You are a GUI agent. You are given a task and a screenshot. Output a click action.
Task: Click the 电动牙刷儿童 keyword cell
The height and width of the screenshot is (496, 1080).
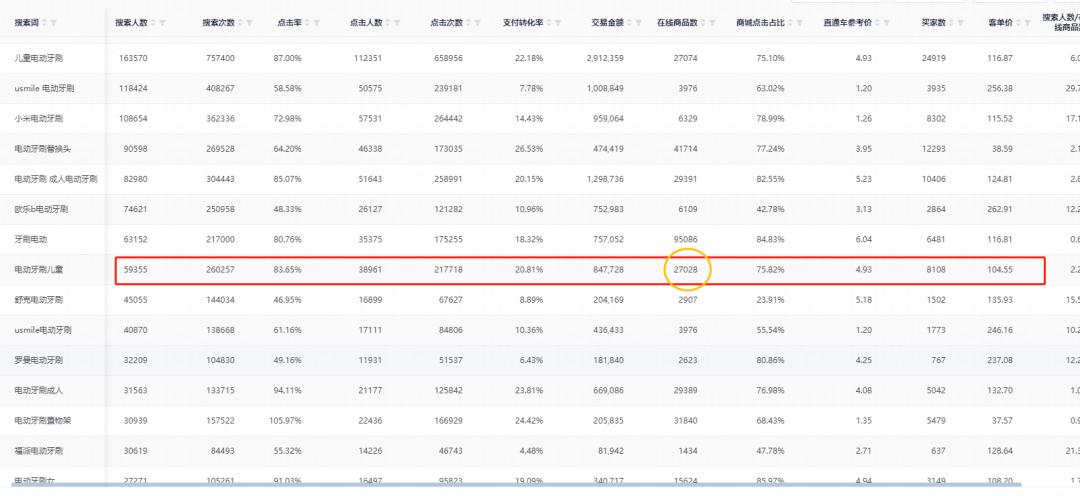tap(39, 269)
